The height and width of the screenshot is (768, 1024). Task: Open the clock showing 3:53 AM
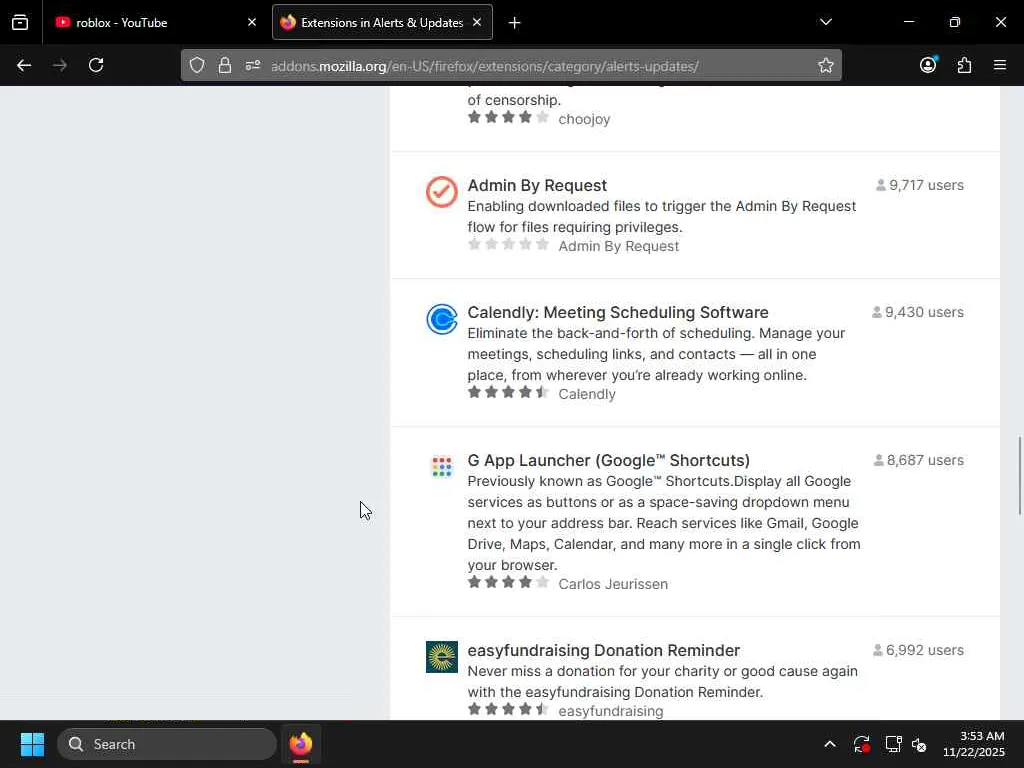coord(974,744)
